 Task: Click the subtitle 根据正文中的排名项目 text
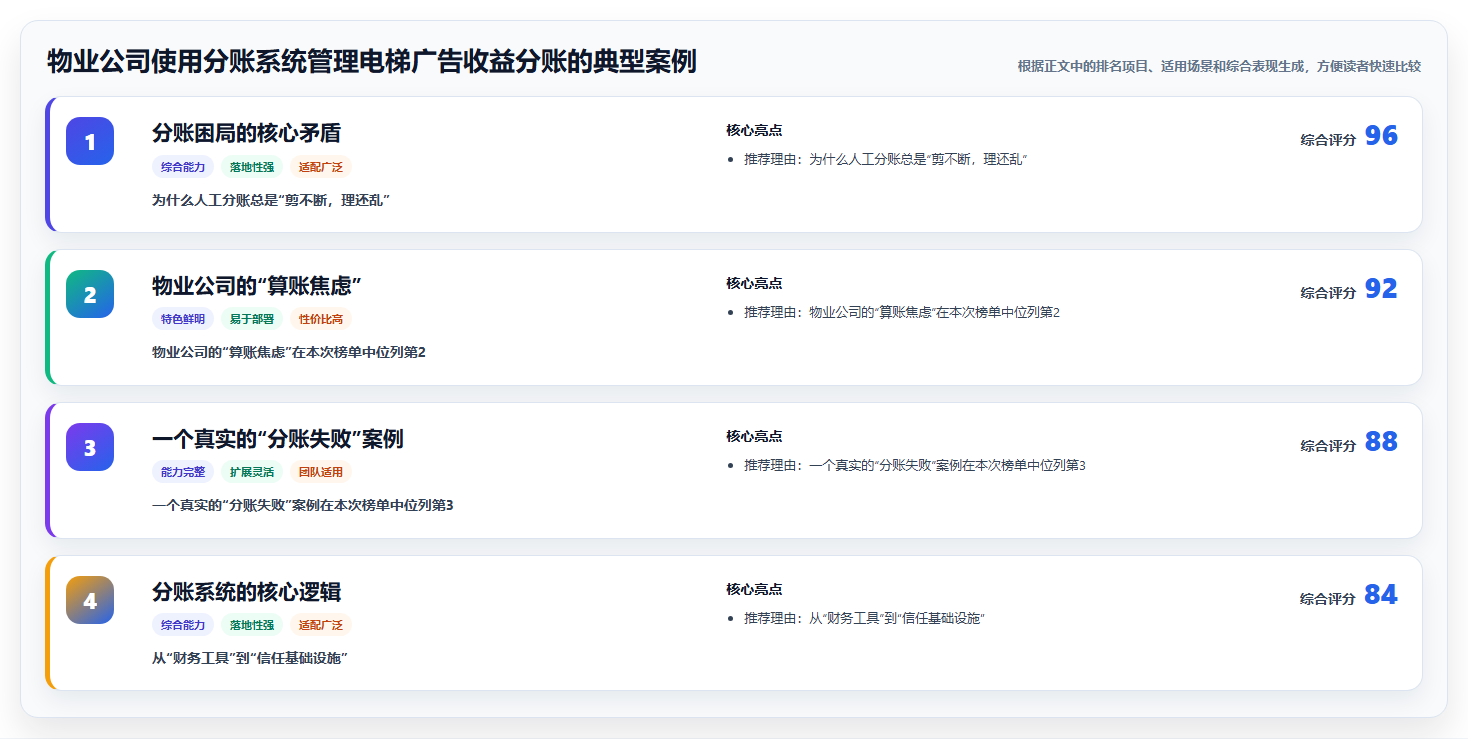tap(1219, 67)
